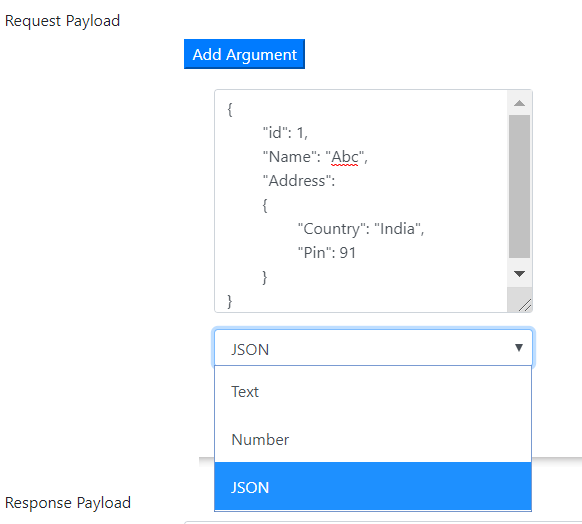This screenshot has height=524, width=582.
Task: Choose the Text option in the dropdown list
Action: pyautogui.click(x=373, y=392)
